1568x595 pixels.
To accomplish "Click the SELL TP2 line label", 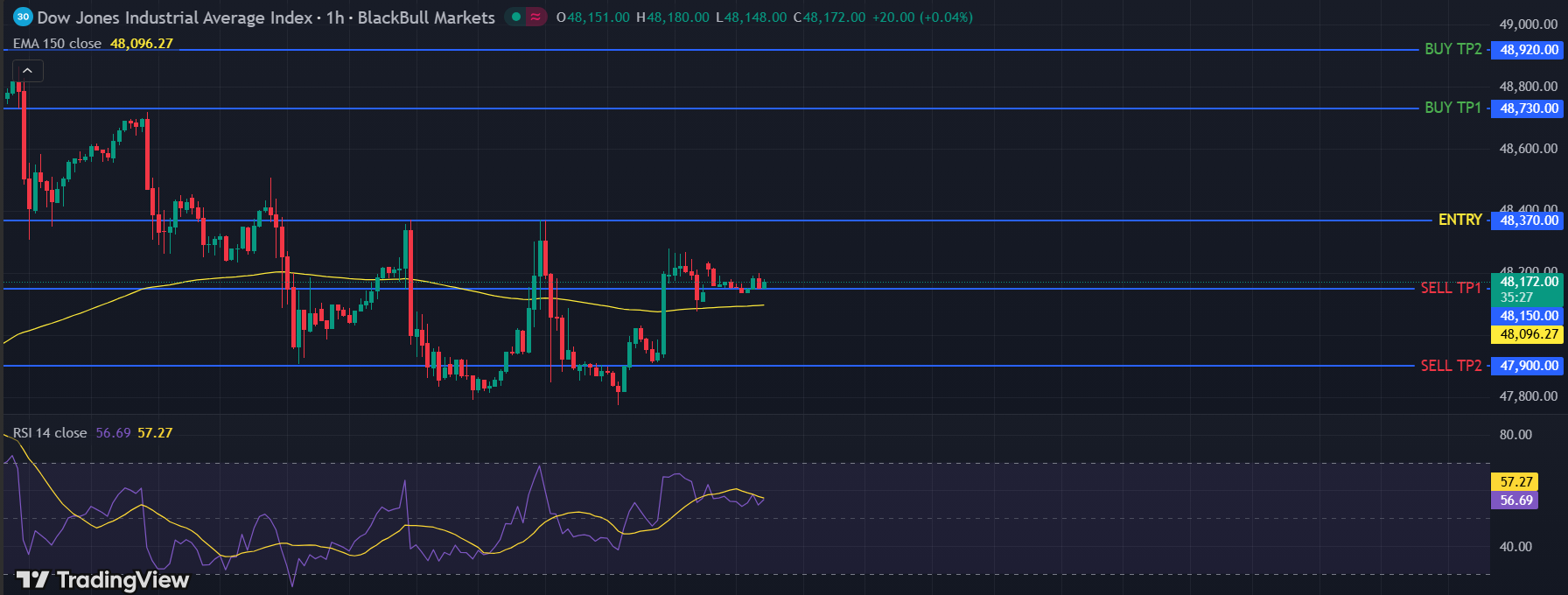I will [x=1451, y=366].
